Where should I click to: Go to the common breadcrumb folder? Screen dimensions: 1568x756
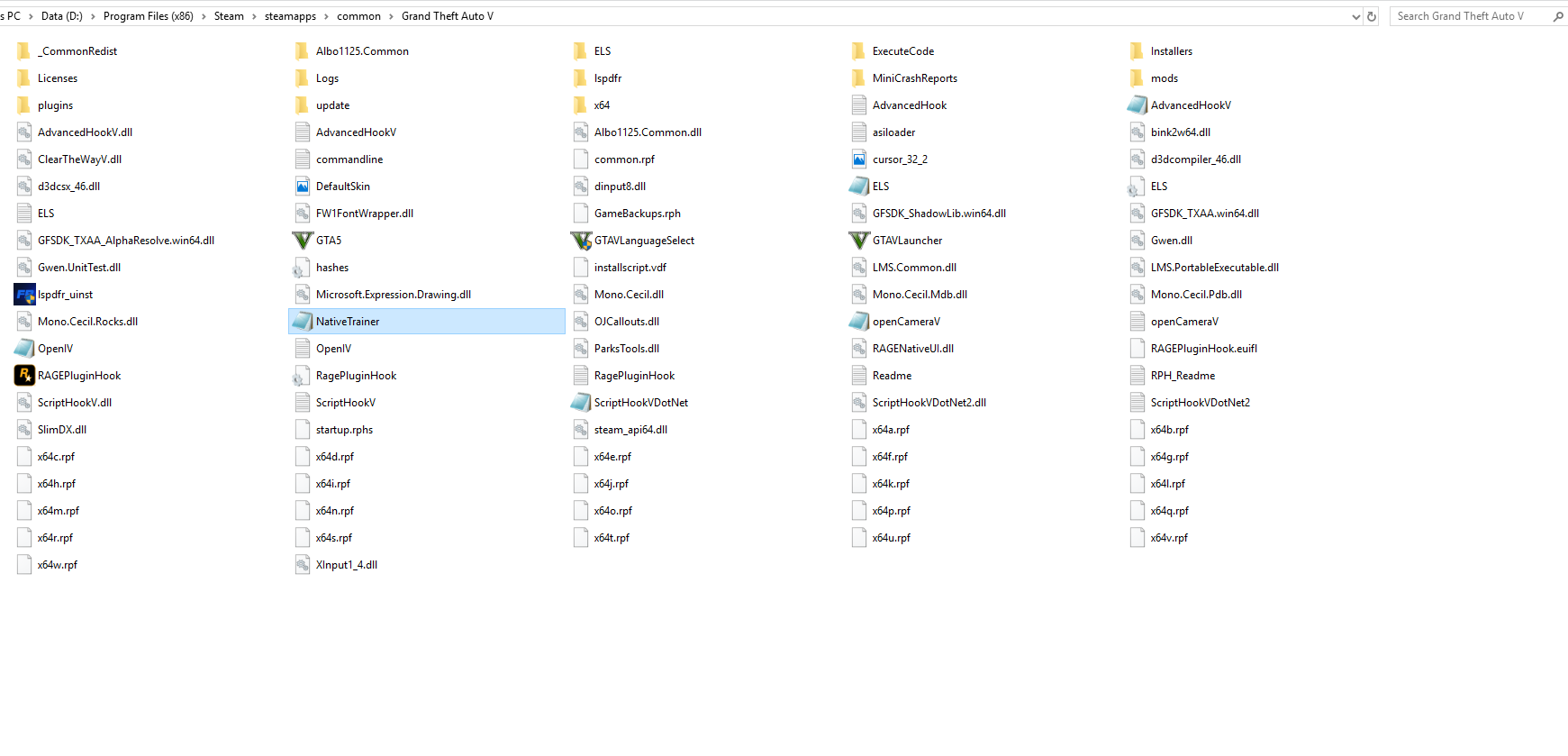coord(358,16)
